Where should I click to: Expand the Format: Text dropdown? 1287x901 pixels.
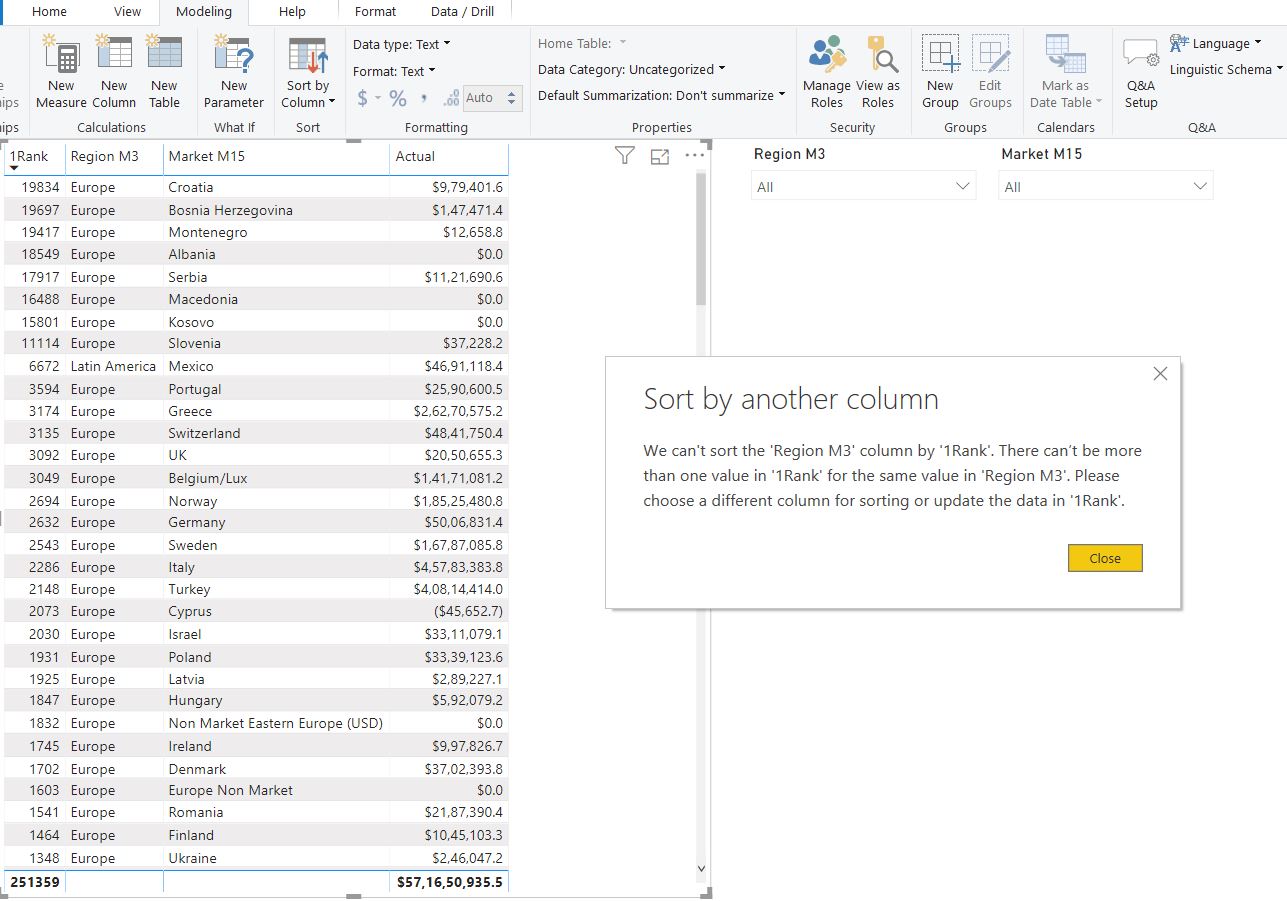pyautogui.click(x=395, y=71)
